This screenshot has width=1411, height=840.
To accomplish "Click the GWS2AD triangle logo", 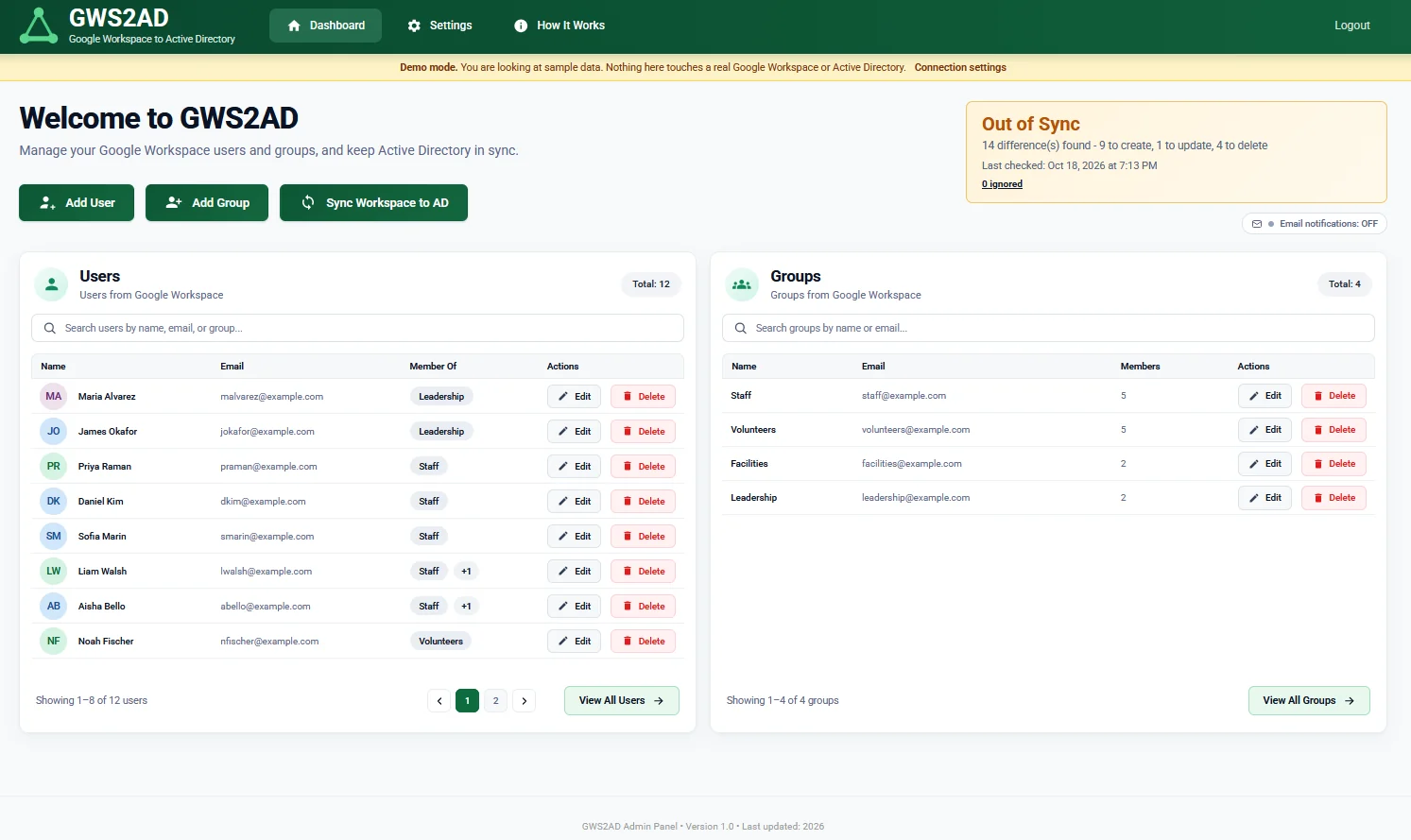I will 39,26.
